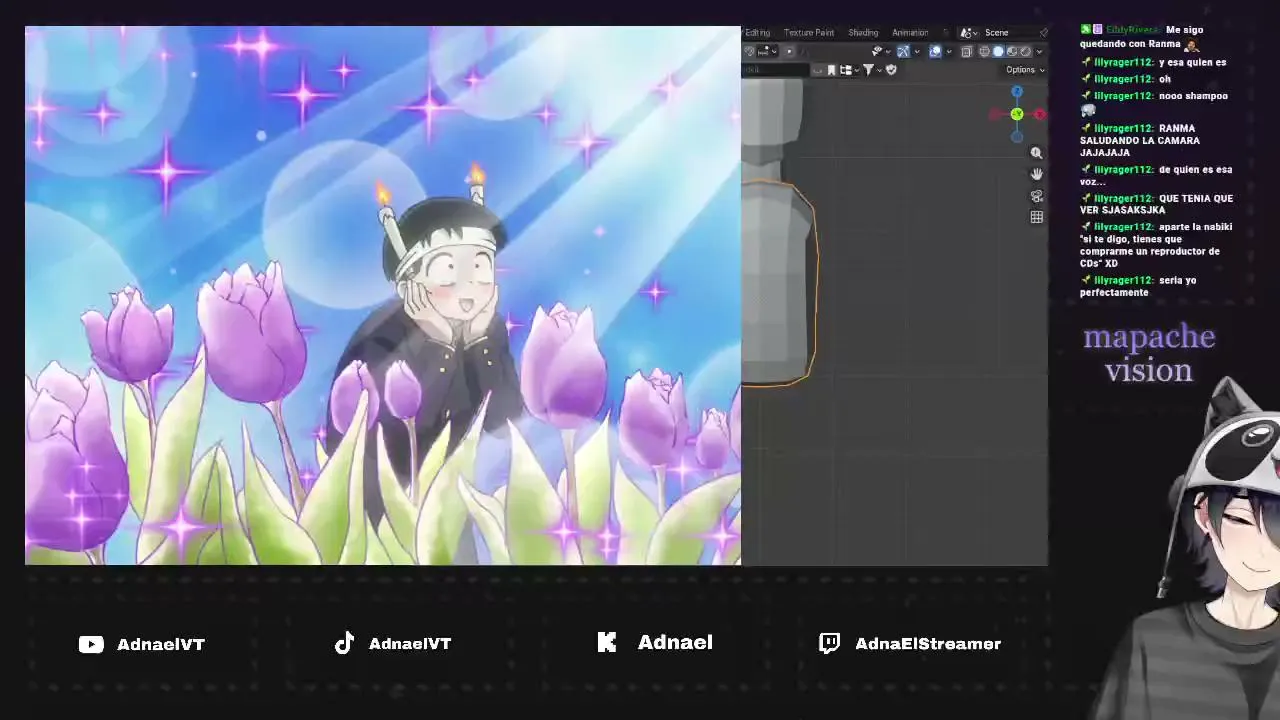The height and width of the screenshot is (720, 1280).
Task: Click the Kick logo next to Adnael
Action: 607,643
